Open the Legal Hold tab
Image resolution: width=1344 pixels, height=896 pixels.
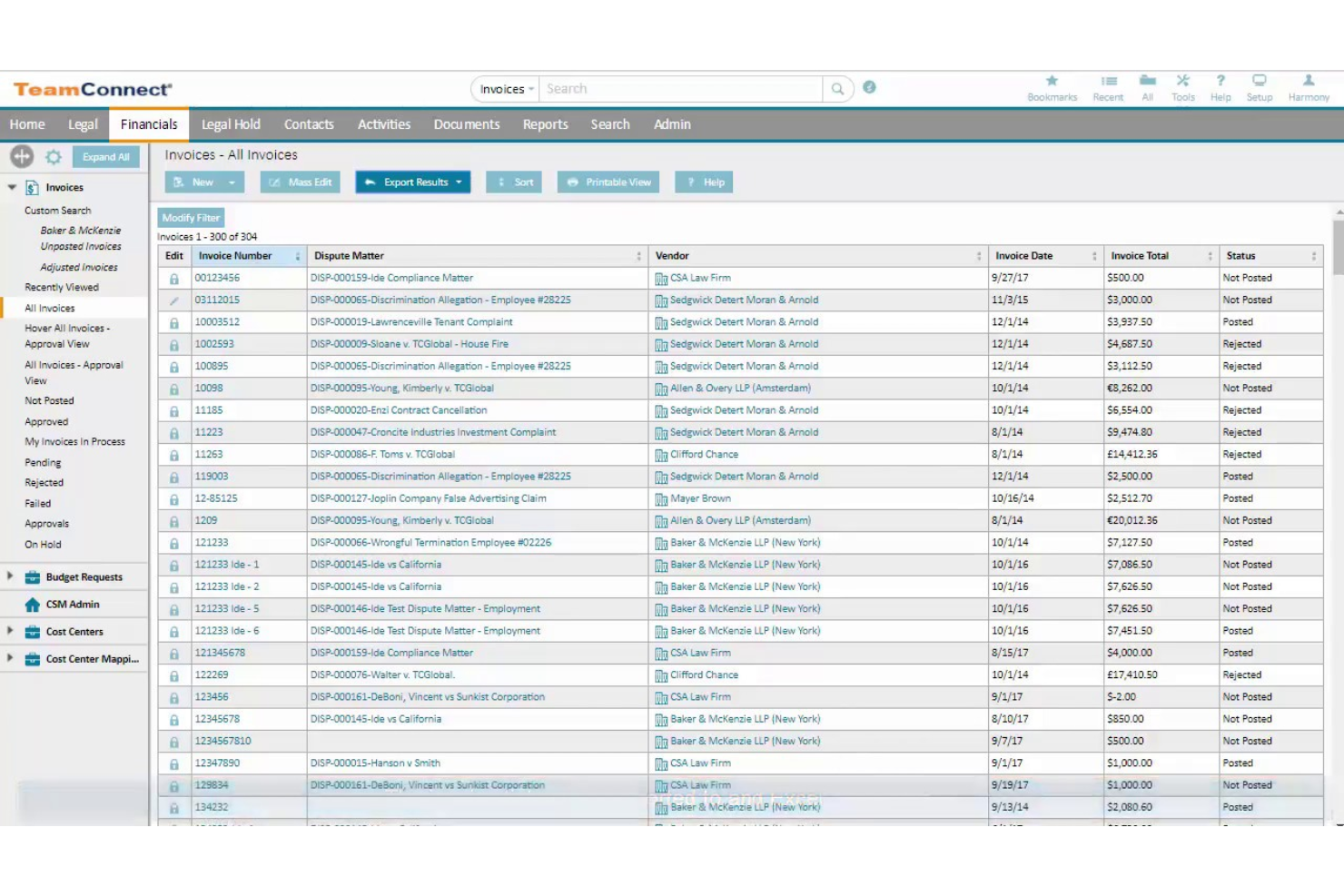[x=231, y=124]
